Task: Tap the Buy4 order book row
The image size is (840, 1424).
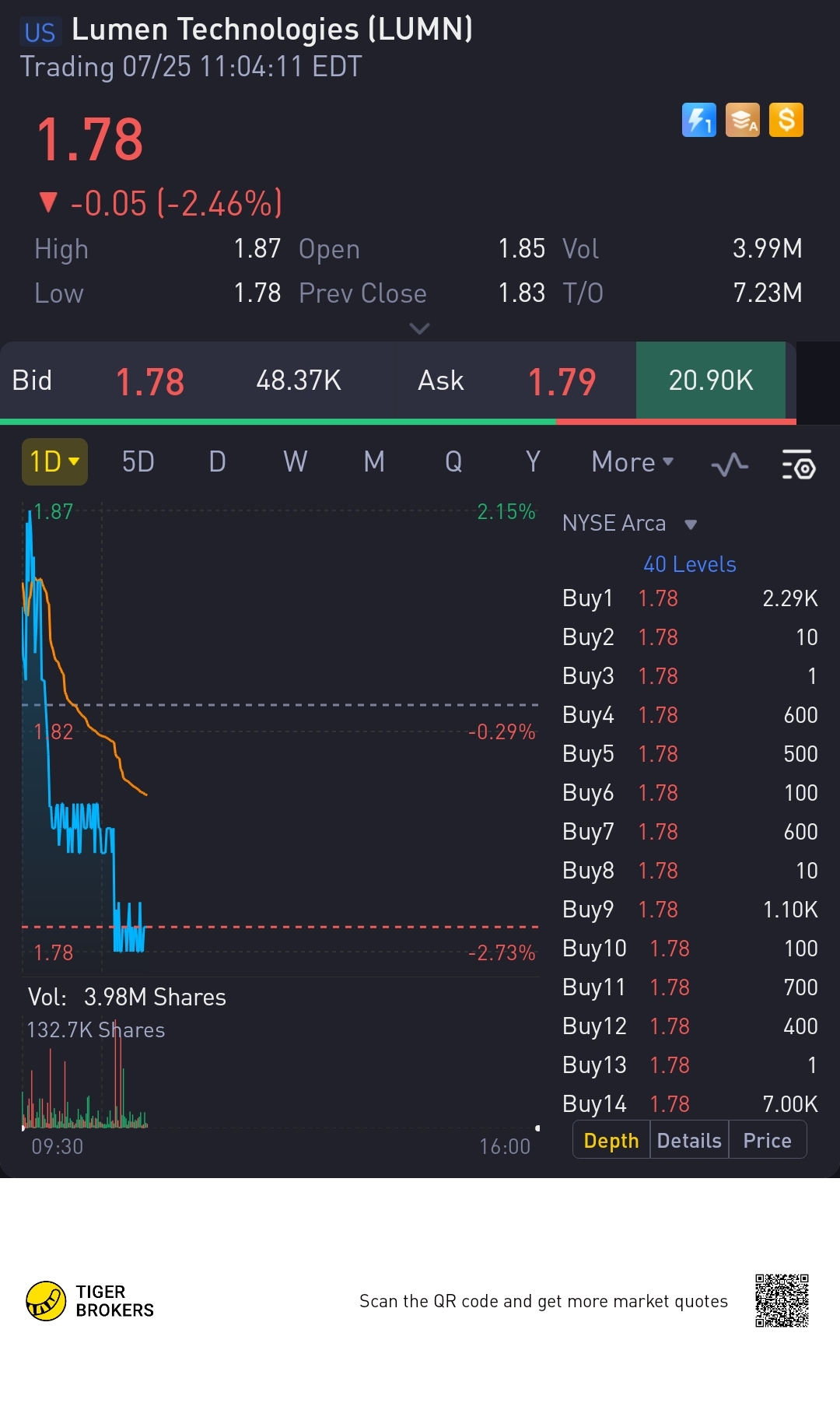Action: pos(690,715)
